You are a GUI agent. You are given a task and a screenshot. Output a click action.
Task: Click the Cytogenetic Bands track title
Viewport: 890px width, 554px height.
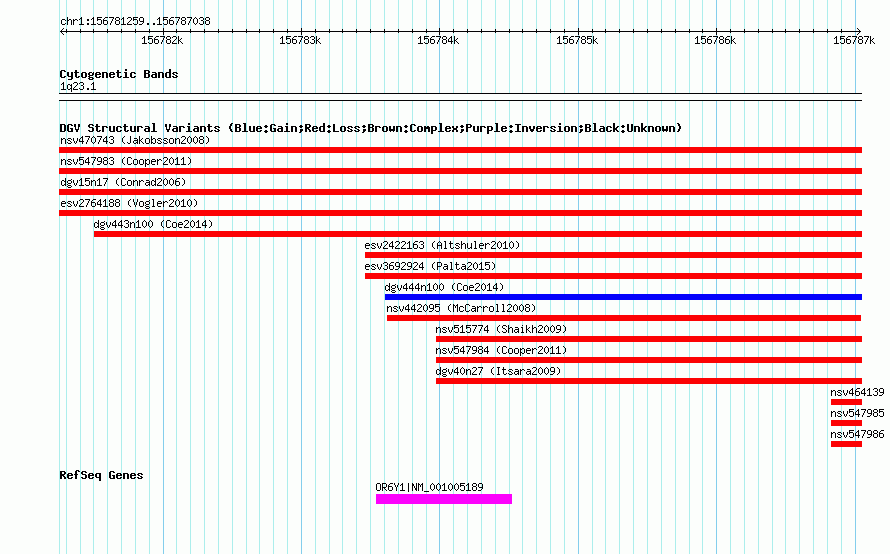119,74
